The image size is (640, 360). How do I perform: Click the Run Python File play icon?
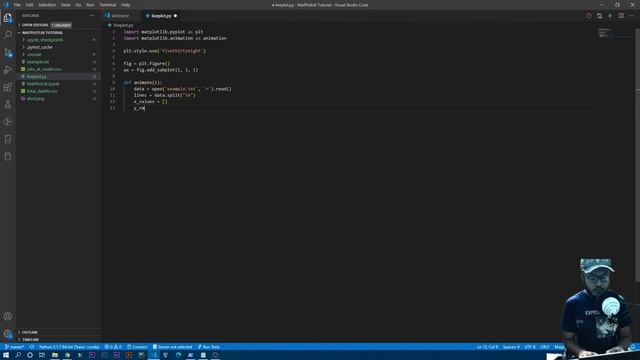click(610, 16)
